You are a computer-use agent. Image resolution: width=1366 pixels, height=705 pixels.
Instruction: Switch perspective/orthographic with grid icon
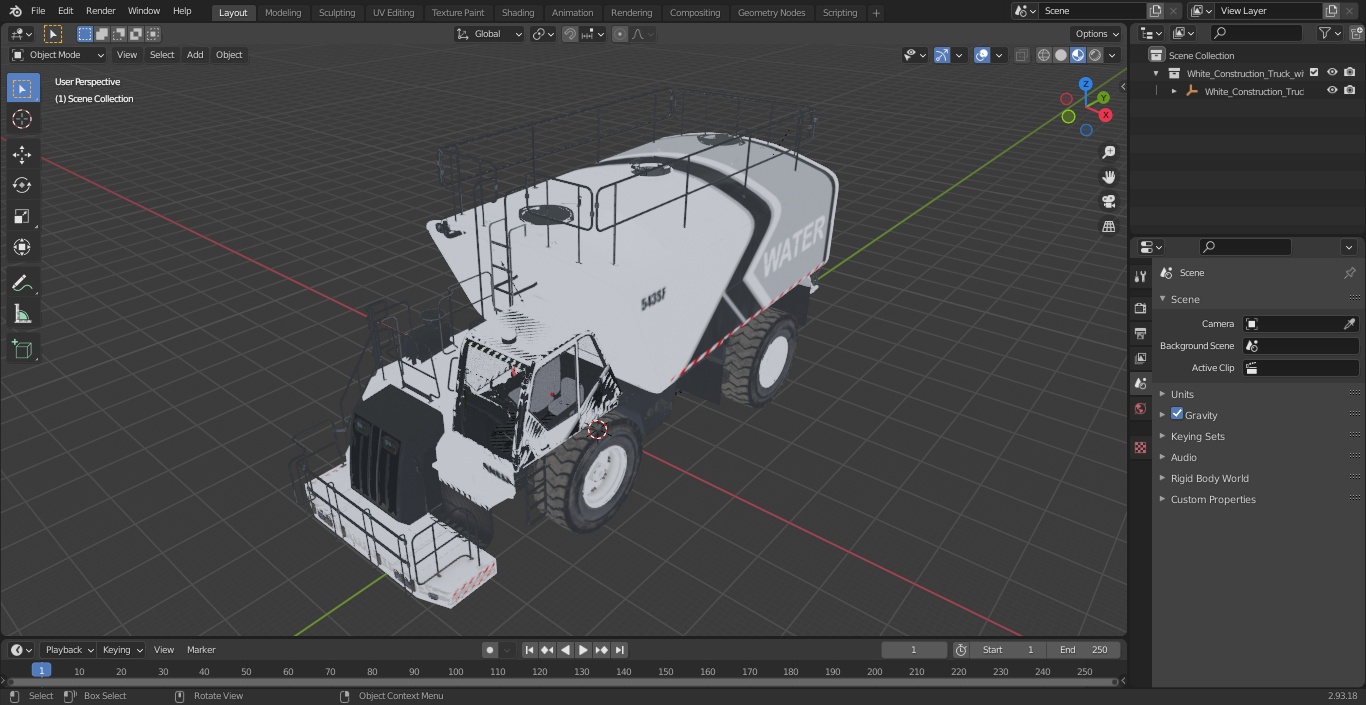(x=1109, y=227)
